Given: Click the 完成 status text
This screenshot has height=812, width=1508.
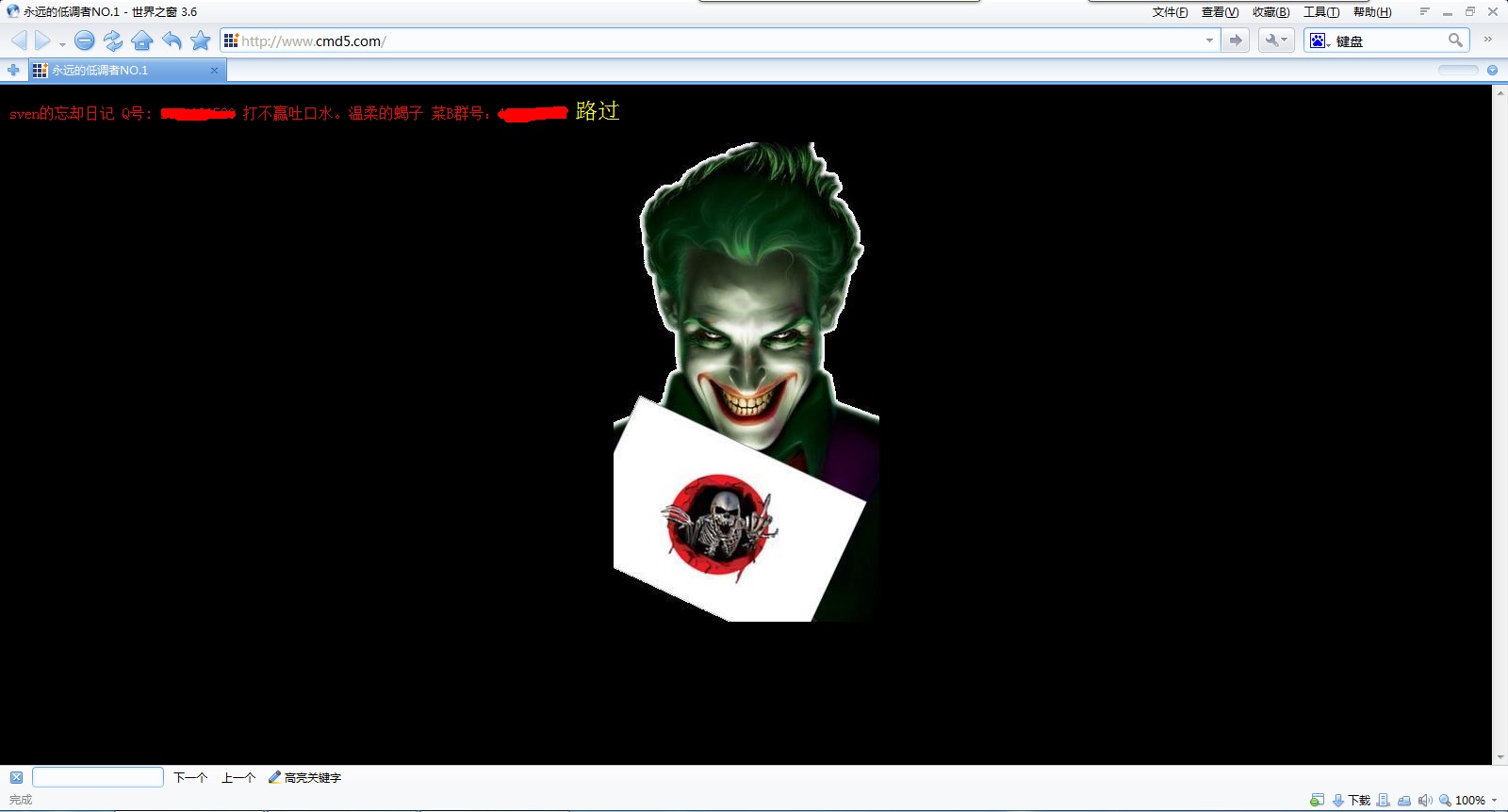Looking at the screenshot, I should [x=21, y=800].
